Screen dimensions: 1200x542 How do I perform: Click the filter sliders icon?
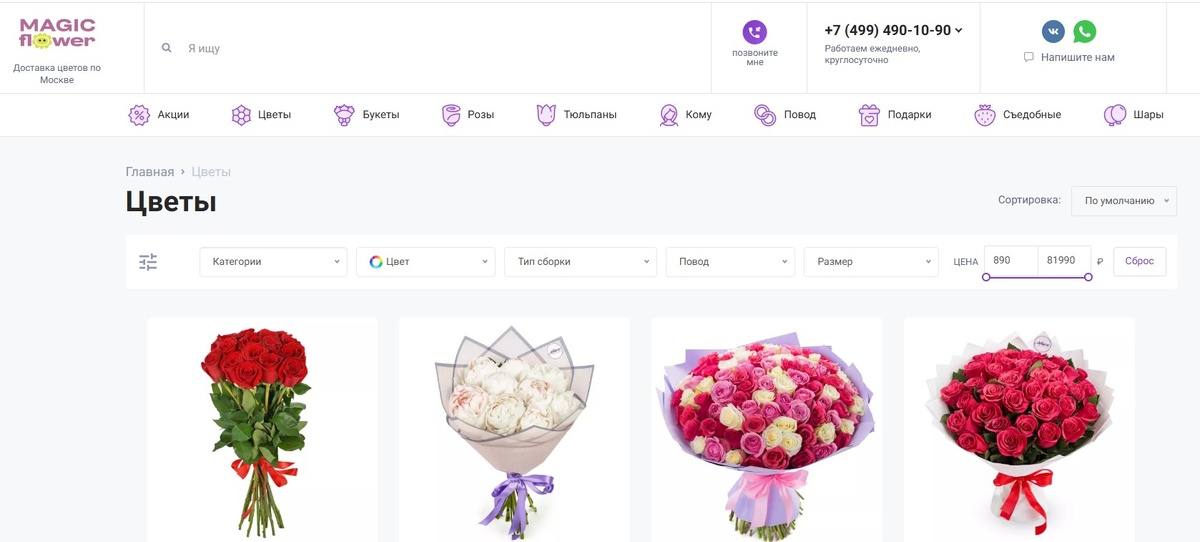pyautogui.click(x=148, y=262)
